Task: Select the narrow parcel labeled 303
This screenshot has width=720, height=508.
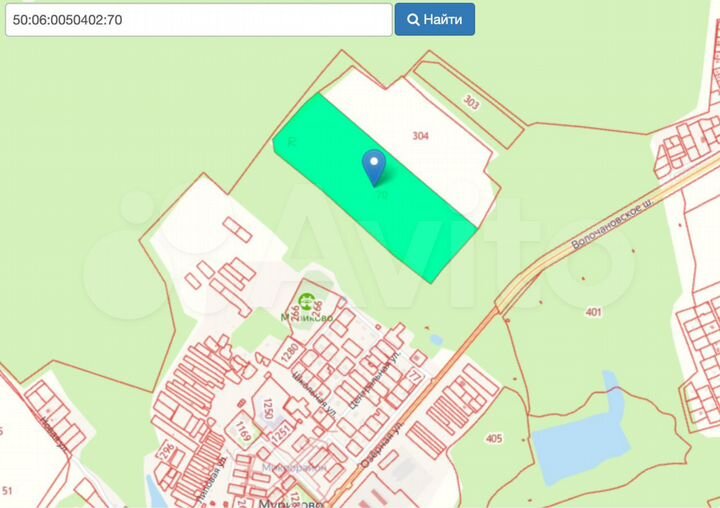Action: (471, 102)
